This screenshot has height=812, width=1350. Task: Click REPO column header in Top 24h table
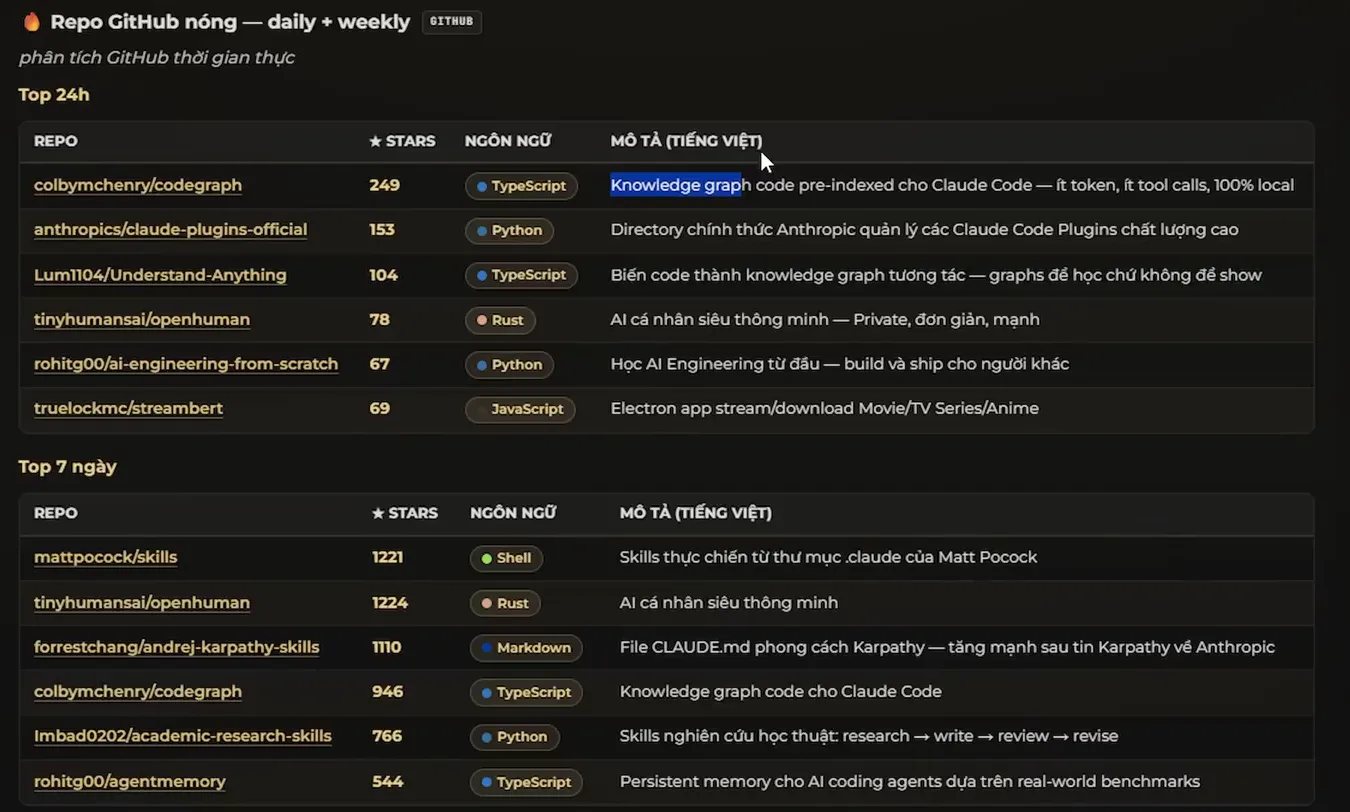56,141
